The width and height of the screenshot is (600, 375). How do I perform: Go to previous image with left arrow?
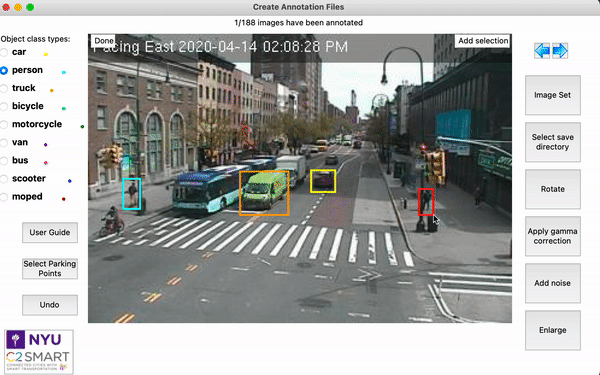542,51
